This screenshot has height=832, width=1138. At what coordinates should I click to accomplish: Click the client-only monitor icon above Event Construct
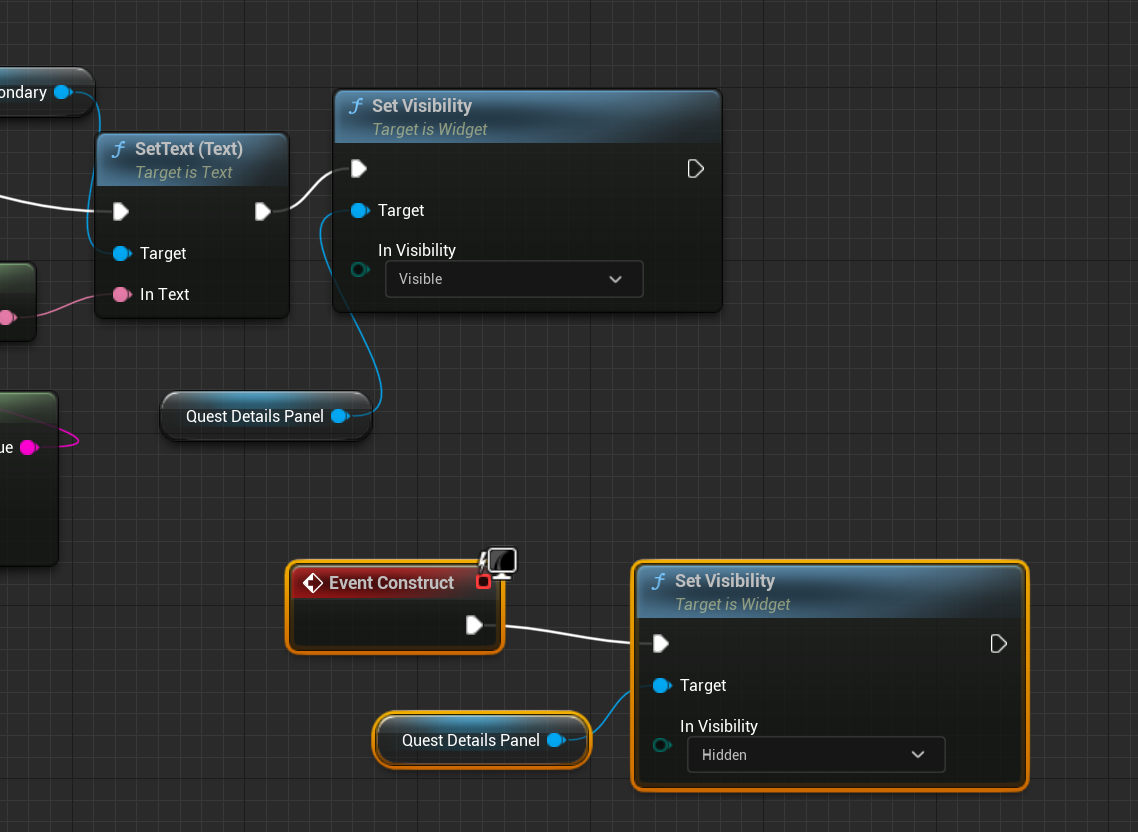[x=502, y=562]
